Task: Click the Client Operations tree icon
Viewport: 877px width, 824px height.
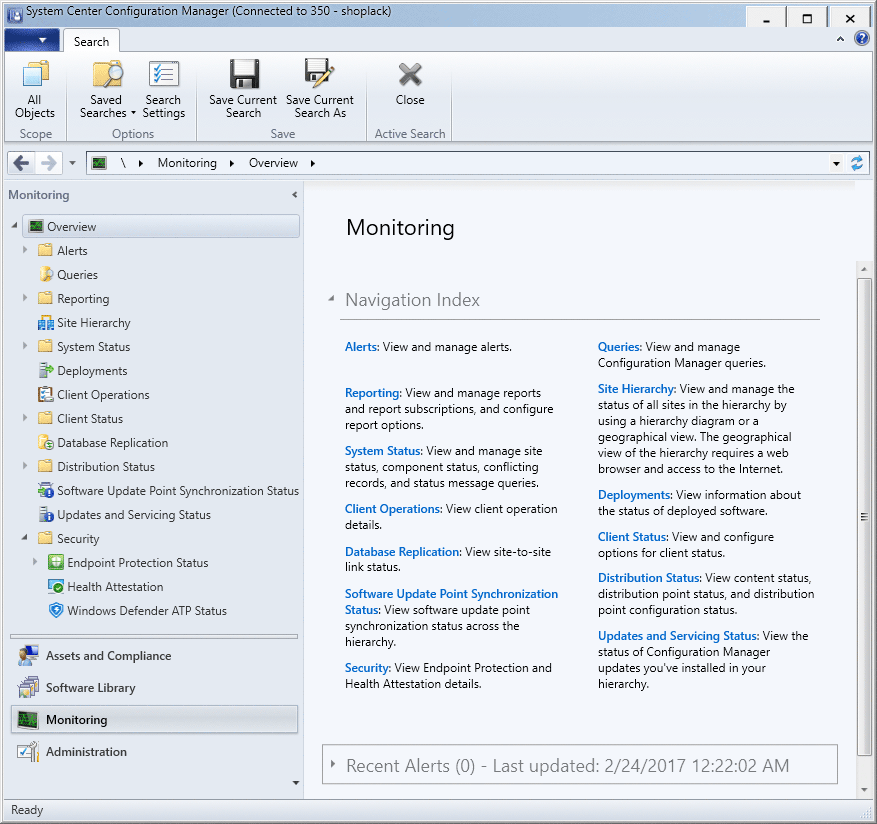Action: 45,394
